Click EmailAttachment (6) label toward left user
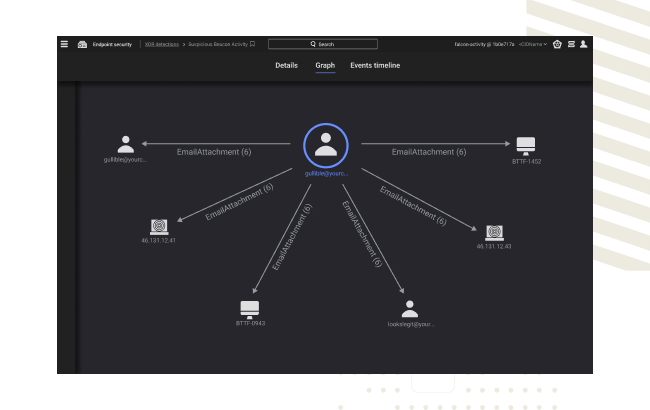 [214, 152]
